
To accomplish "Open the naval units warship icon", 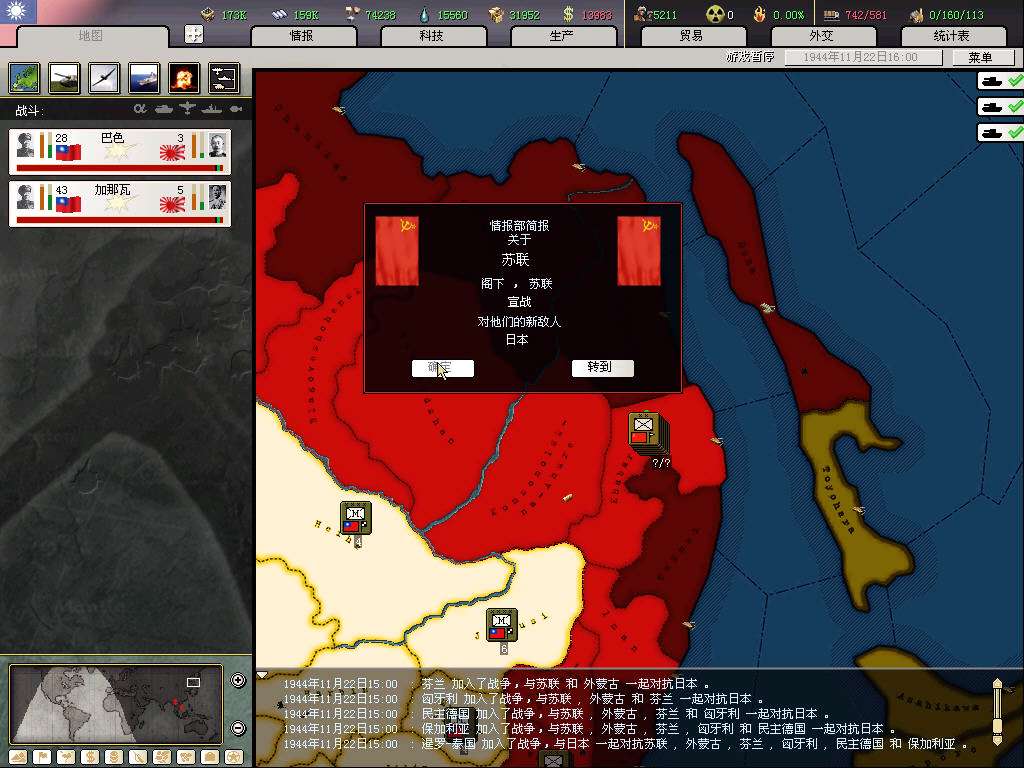I will pos(144,78).
